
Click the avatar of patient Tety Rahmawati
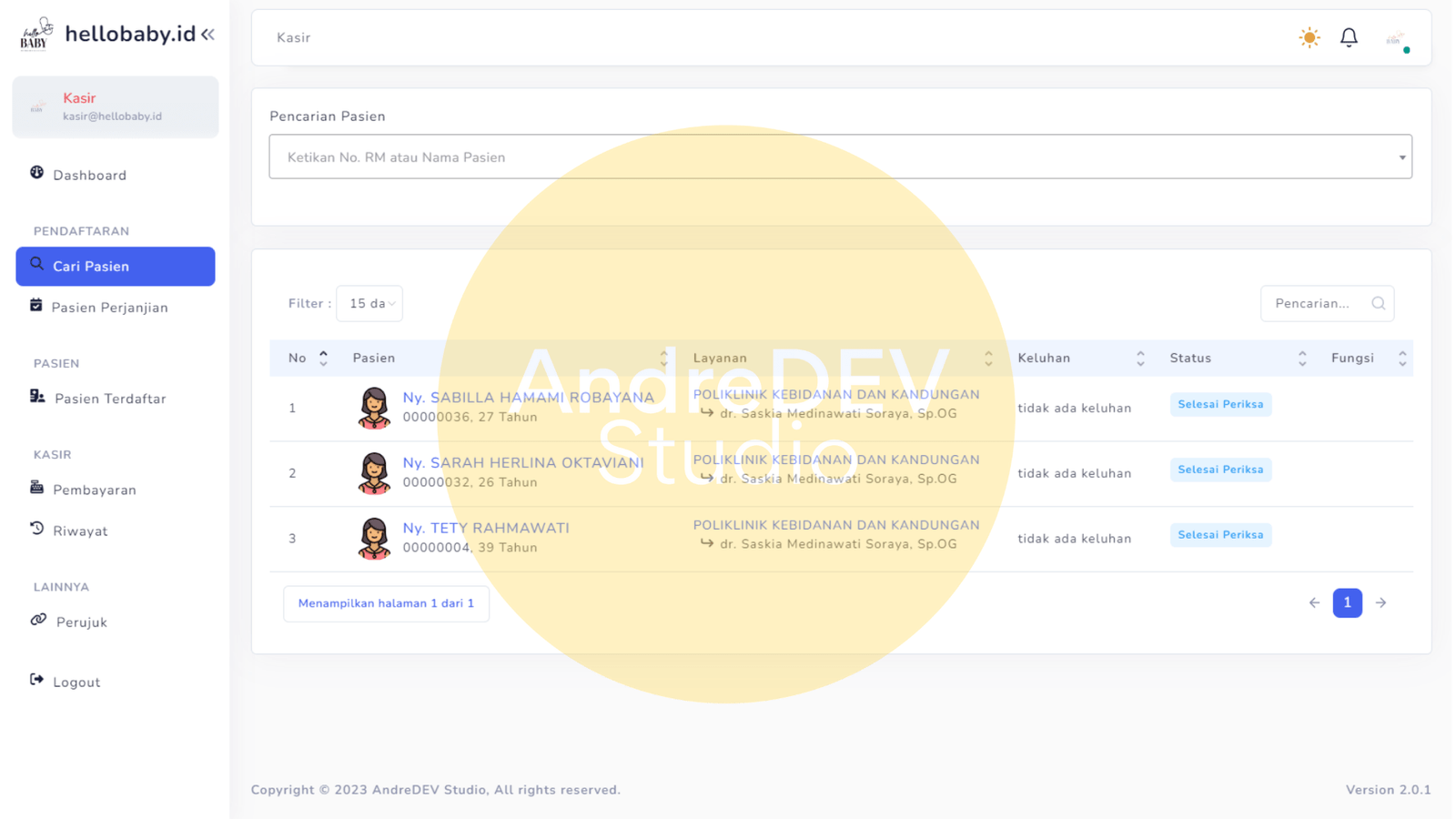(373, 539)
